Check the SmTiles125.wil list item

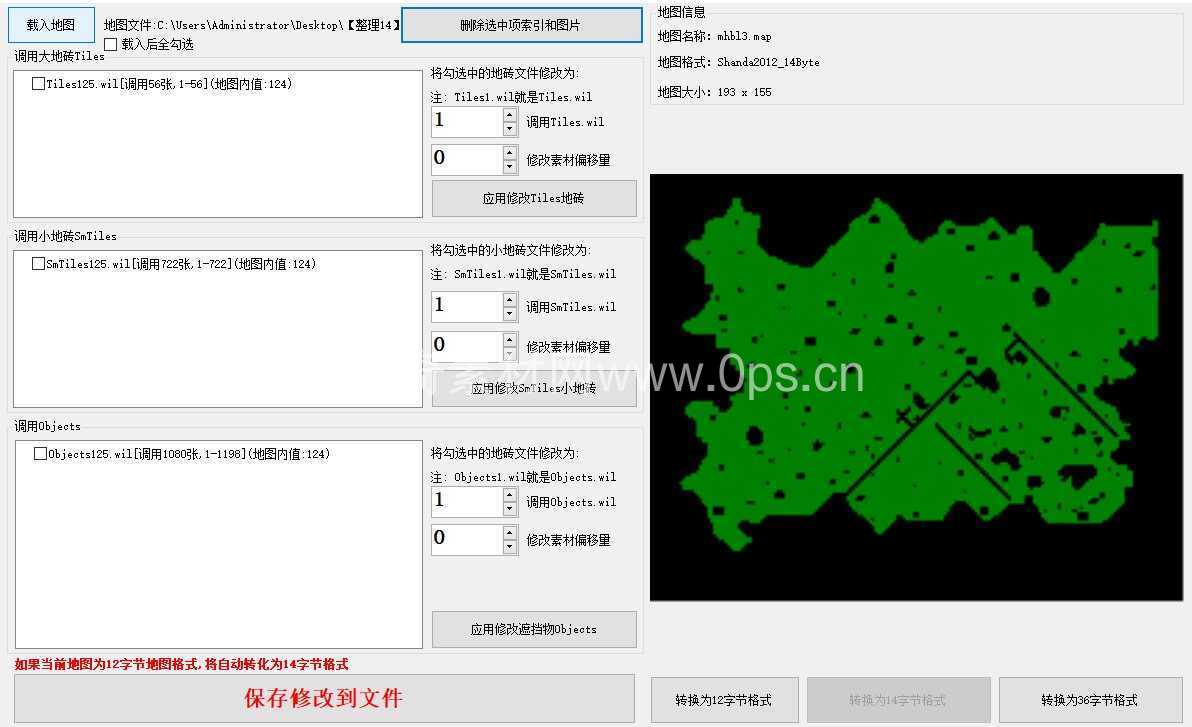(38, 265)
